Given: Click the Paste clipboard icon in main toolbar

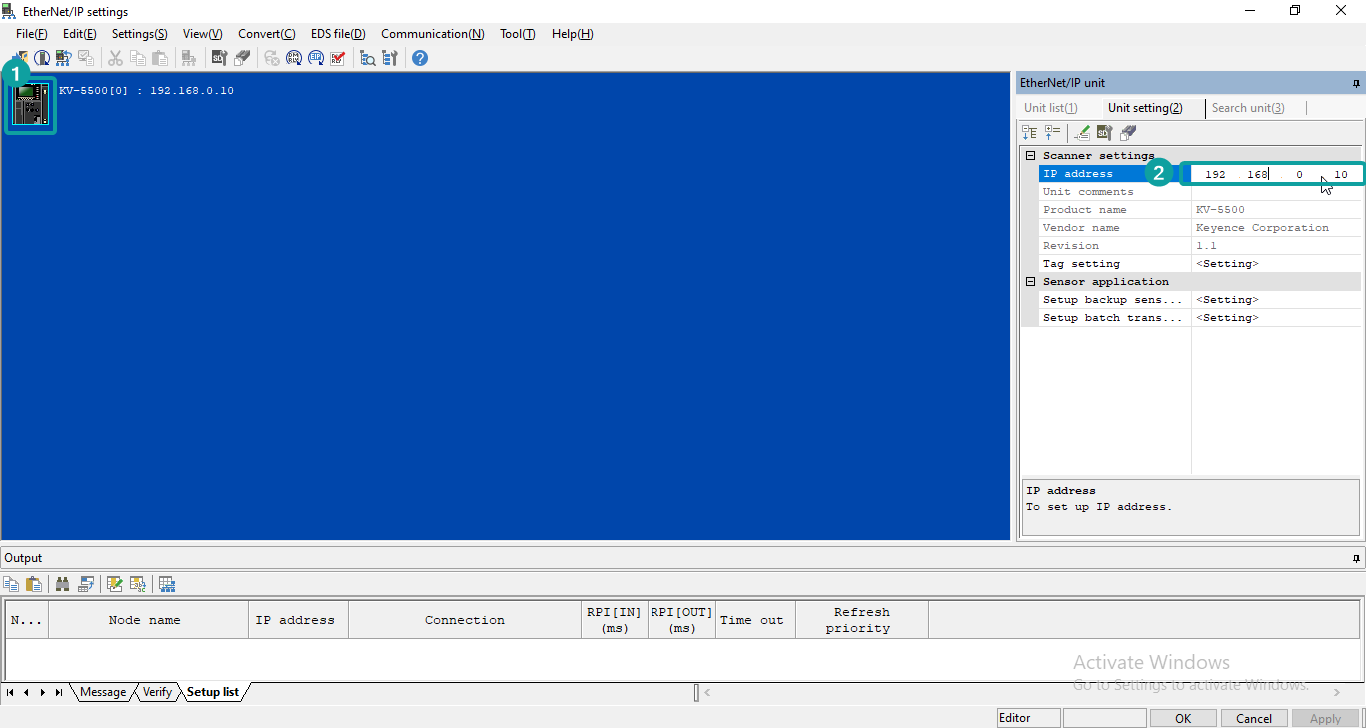Looking at the screenshot, I should click(160, 58).
